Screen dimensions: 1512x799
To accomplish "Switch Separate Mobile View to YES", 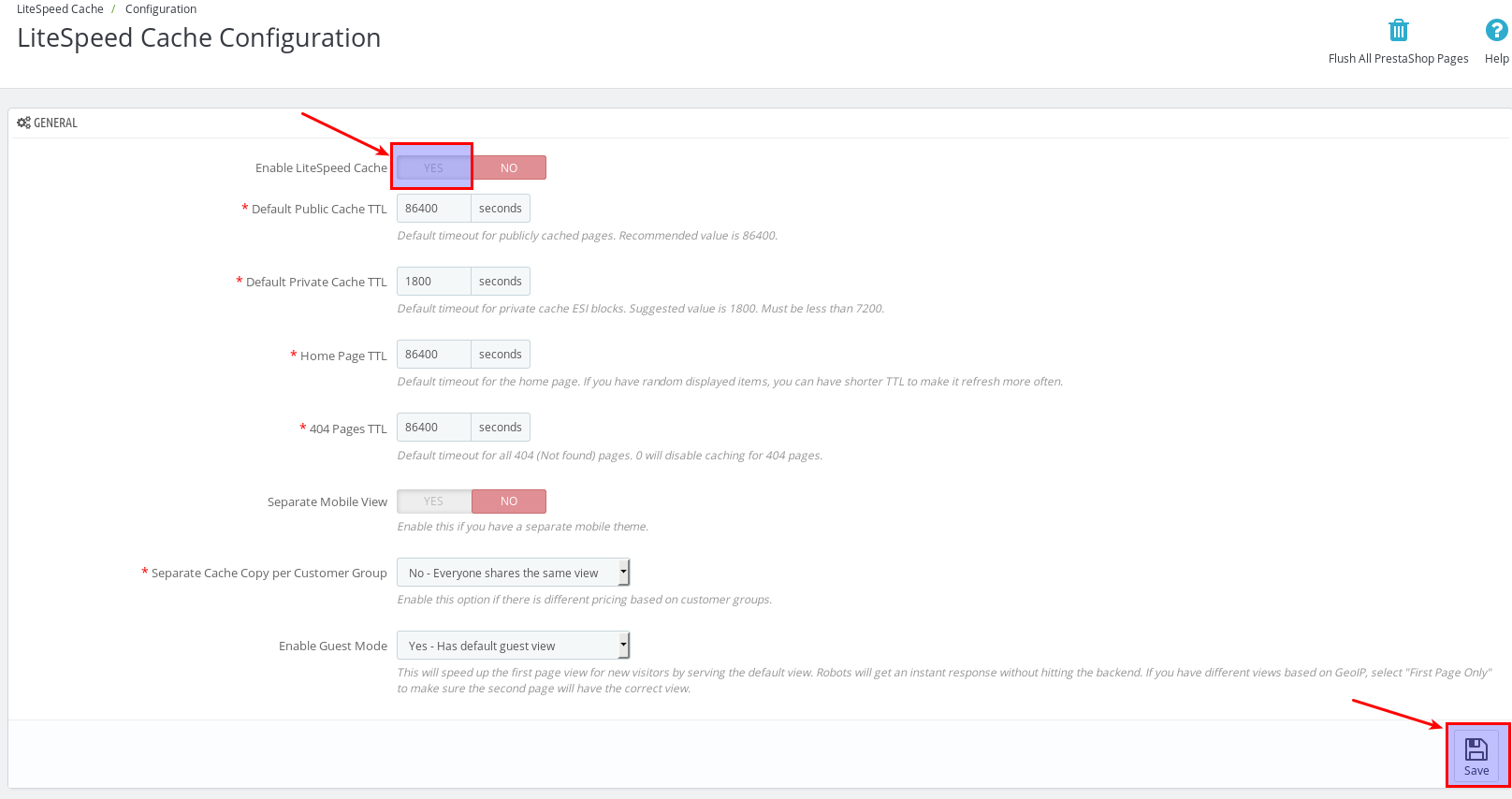I will click(x=433, y=501).
